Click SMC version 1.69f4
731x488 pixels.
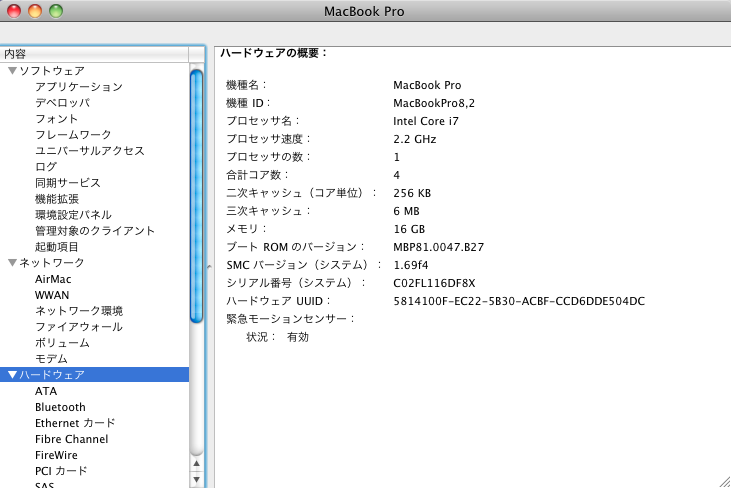click(410, 265)
